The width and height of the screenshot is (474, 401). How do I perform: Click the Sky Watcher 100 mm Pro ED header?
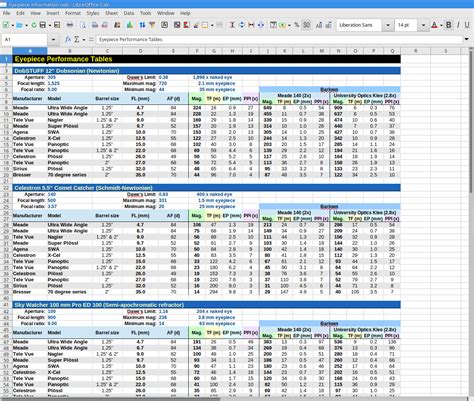[x=206, y=305]
